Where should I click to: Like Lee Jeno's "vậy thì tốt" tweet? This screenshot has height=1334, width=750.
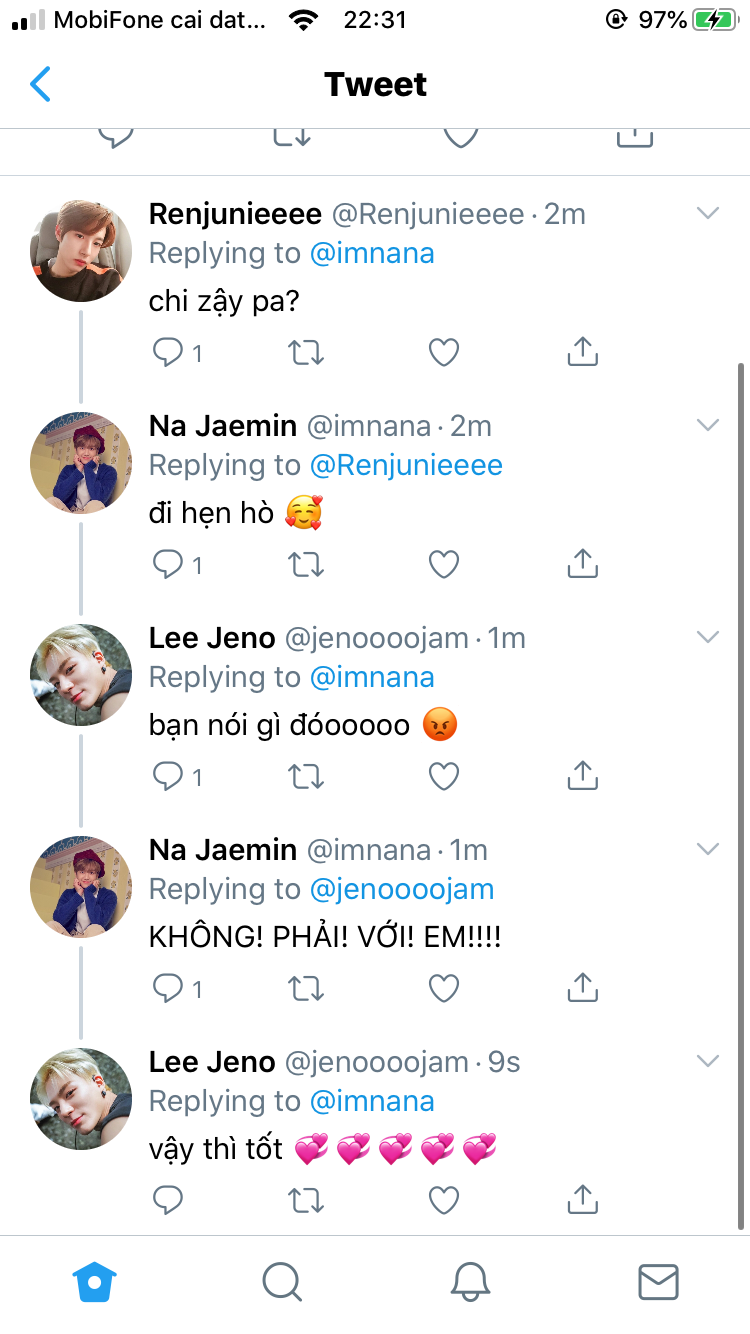pyautogui.click(x=443, y=1200)
